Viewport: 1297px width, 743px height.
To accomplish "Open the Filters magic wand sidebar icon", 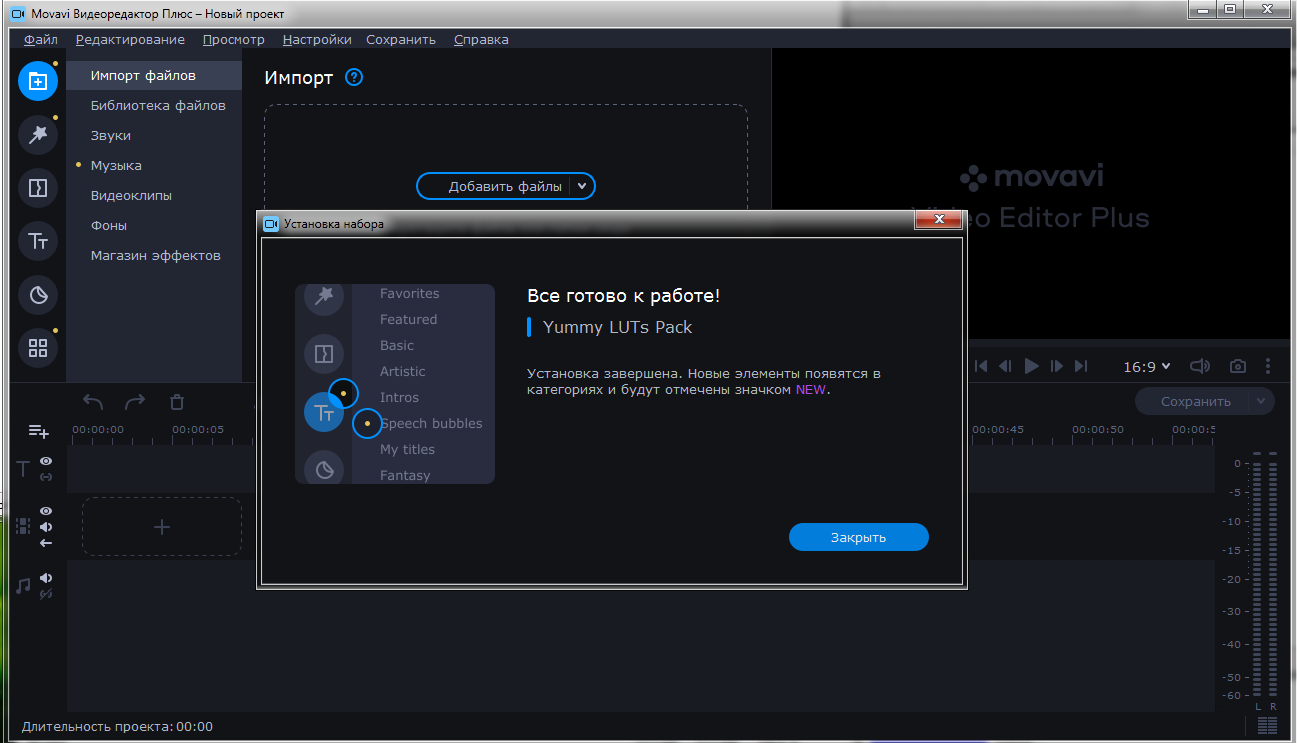I will tap(38, 135).
